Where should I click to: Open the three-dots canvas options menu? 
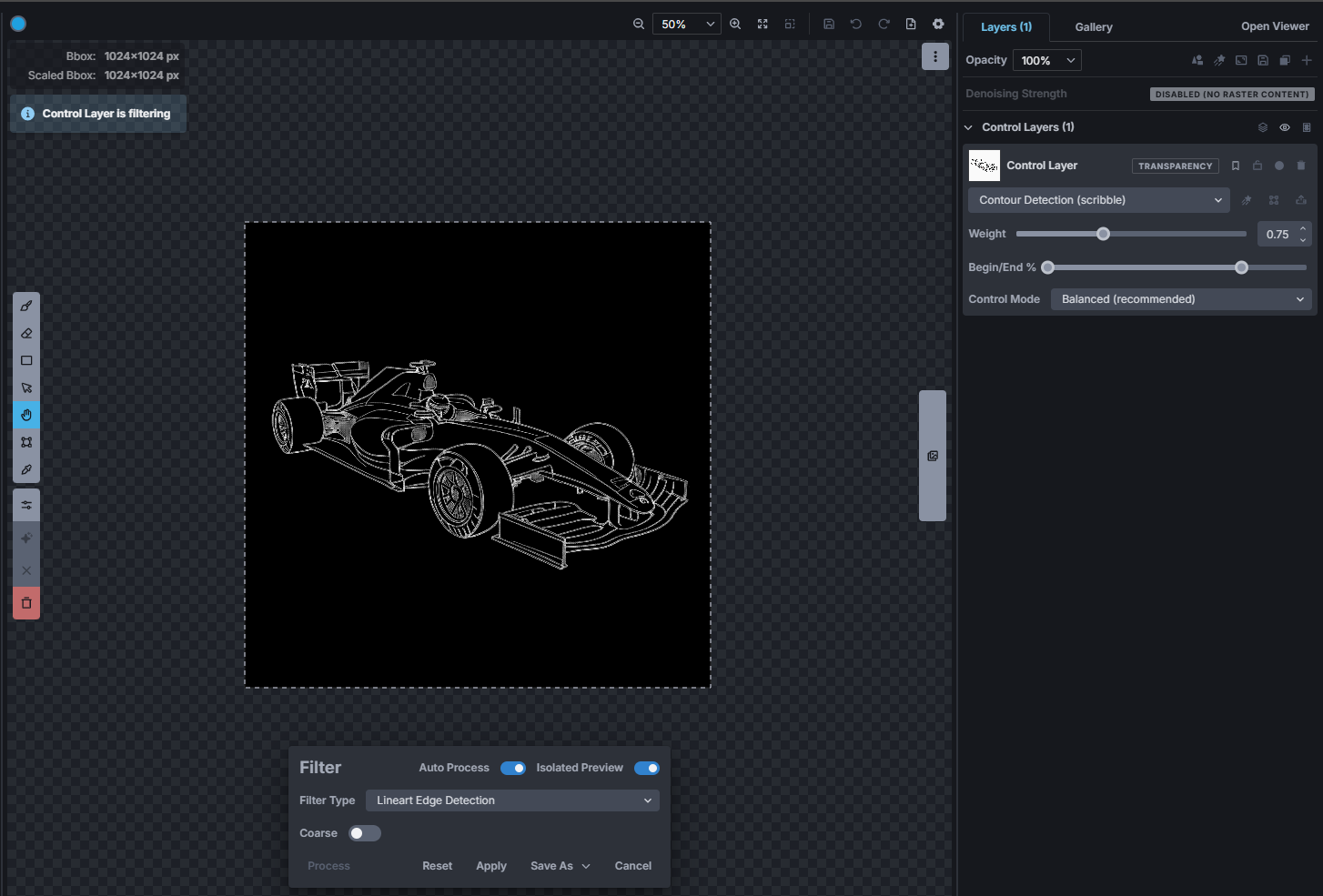coord(935,56)
